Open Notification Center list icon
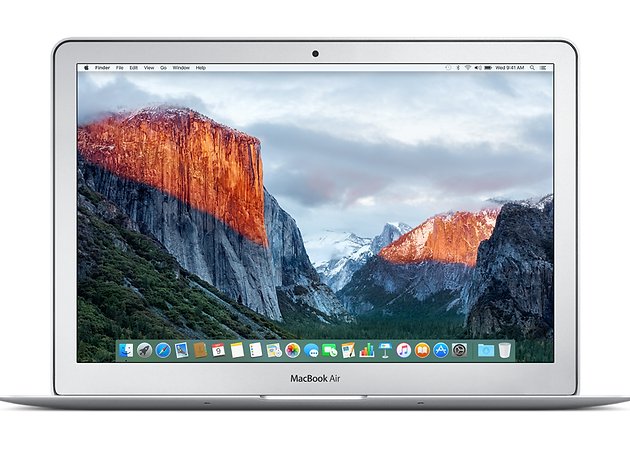 [x=543, y=68]
